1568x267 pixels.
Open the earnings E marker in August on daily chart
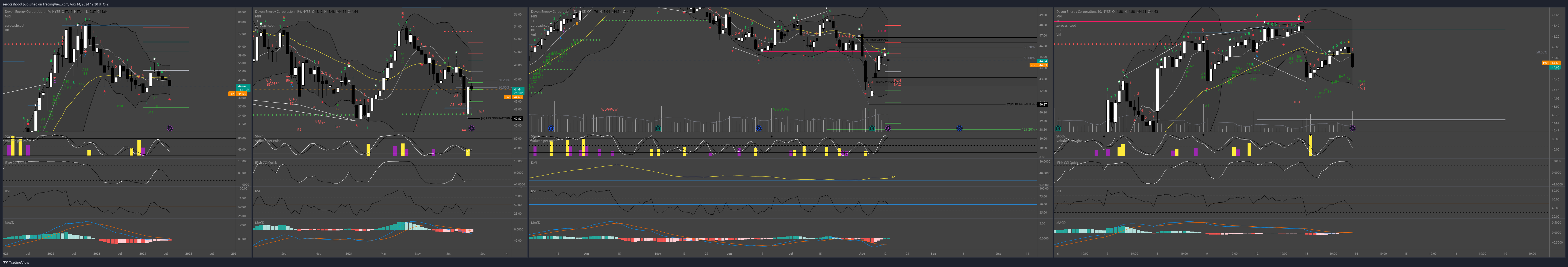872,128
